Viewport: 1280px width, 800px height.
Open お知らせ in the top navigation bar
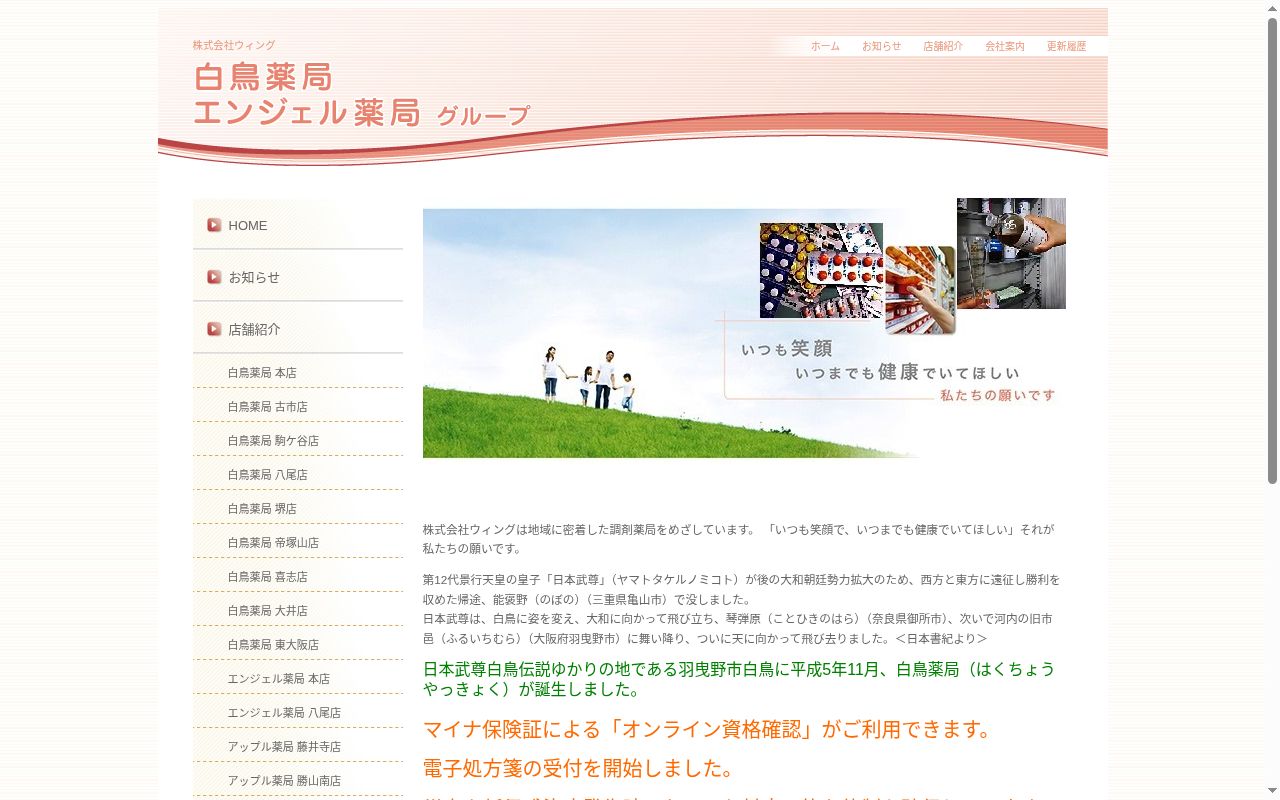click(x=881, y=46)
